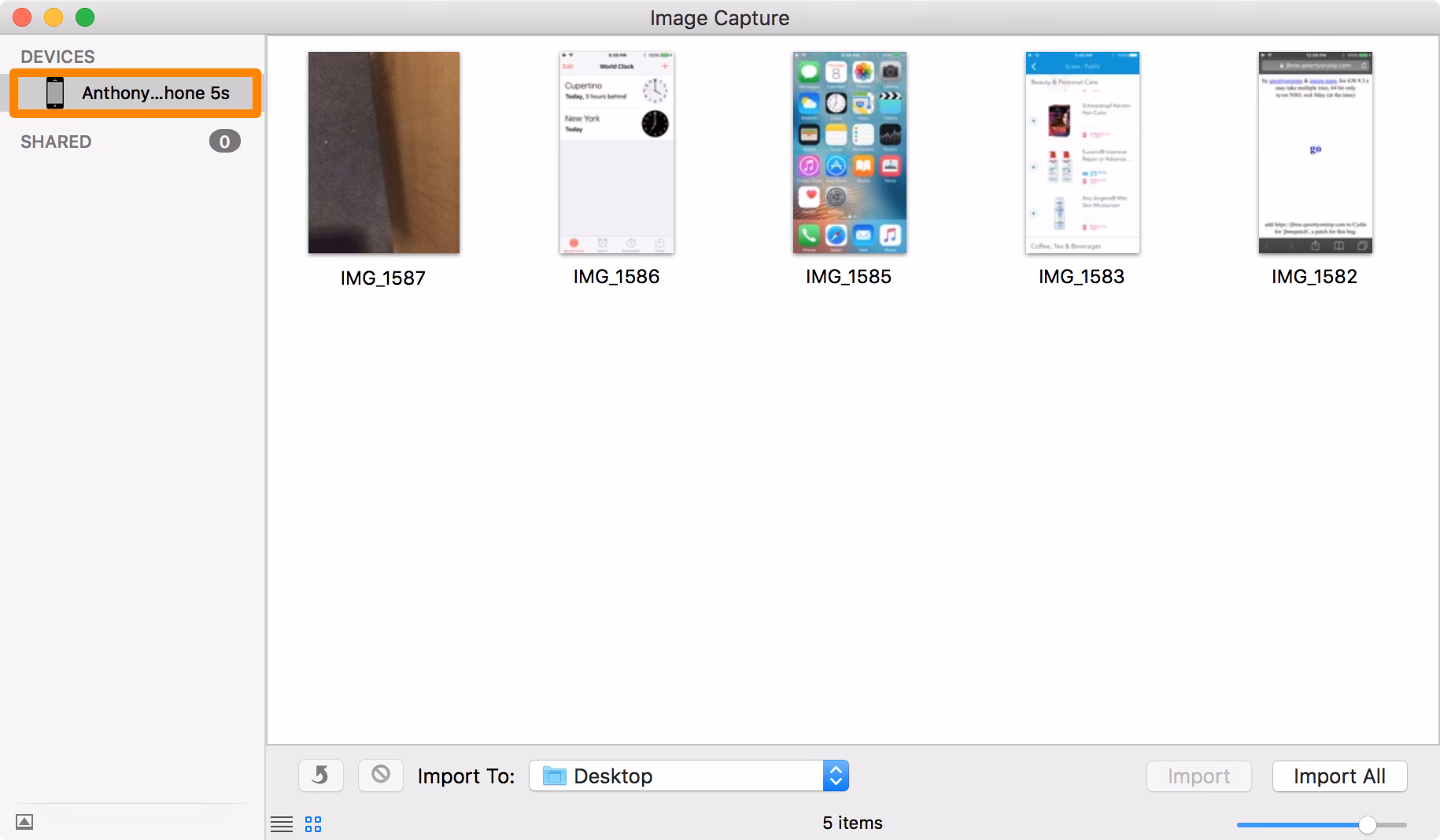Select the IMG_1587 photo thumbnail

(x=383, y=153)
